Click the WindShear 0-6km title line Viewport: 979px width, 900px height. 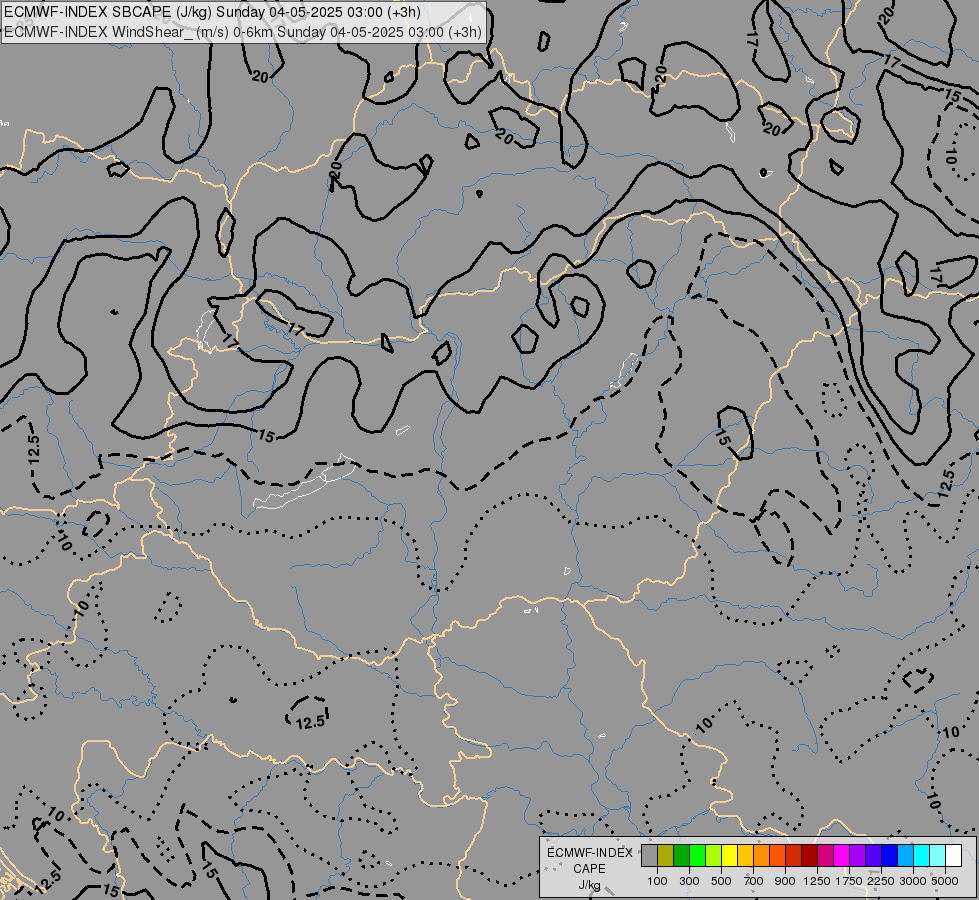click(243, 32)
